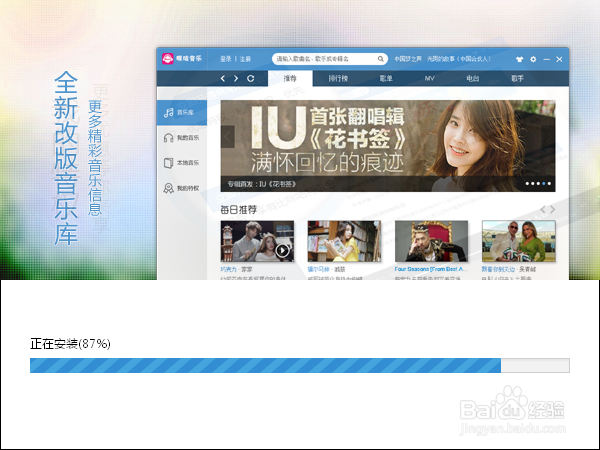Open the 跟着你到天边 thumbnail
This screenshot has width=600, height=450.
pos(518,241)
